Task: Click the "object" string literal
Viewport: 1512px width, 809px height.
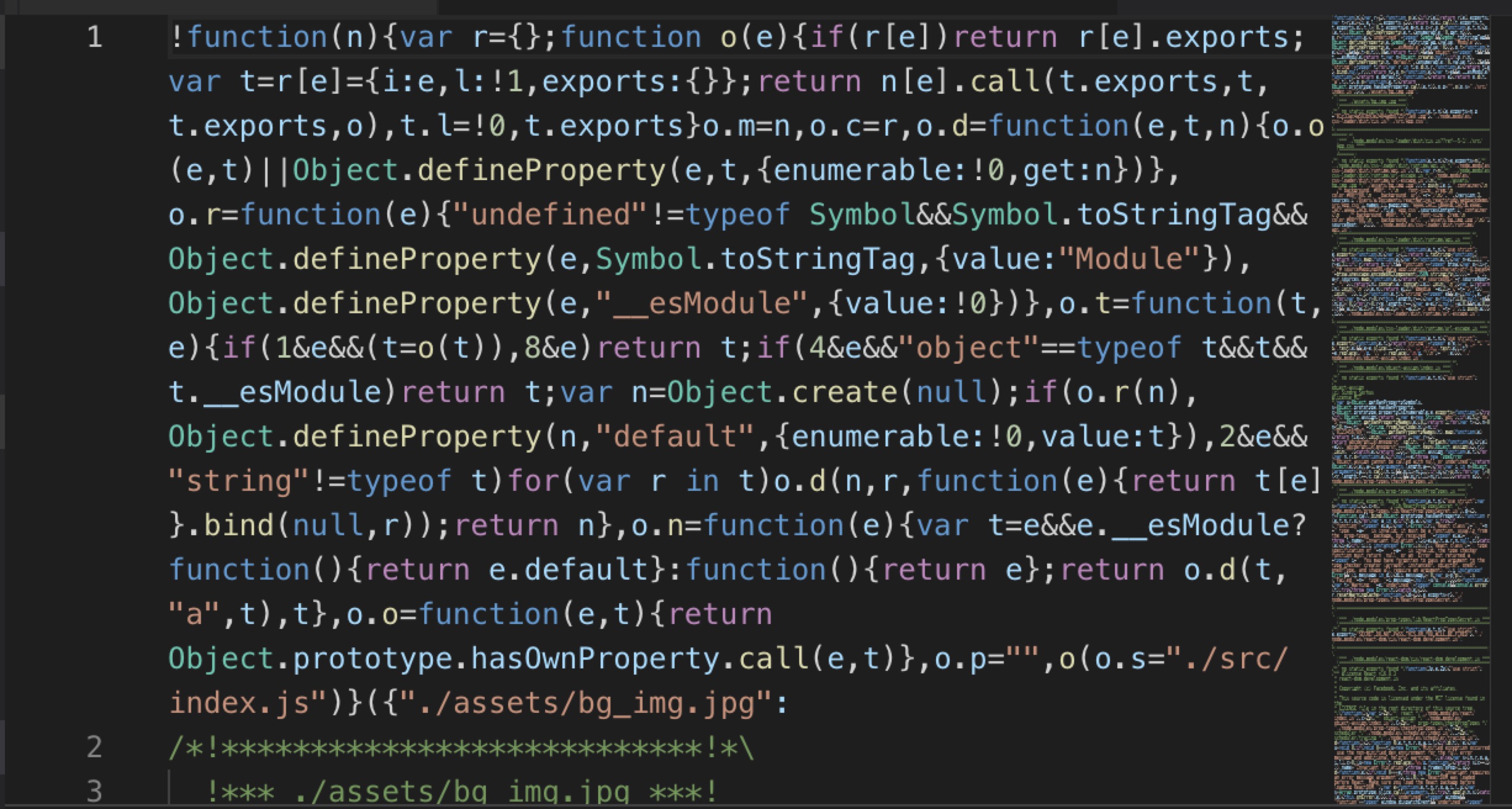Action: 968,348
